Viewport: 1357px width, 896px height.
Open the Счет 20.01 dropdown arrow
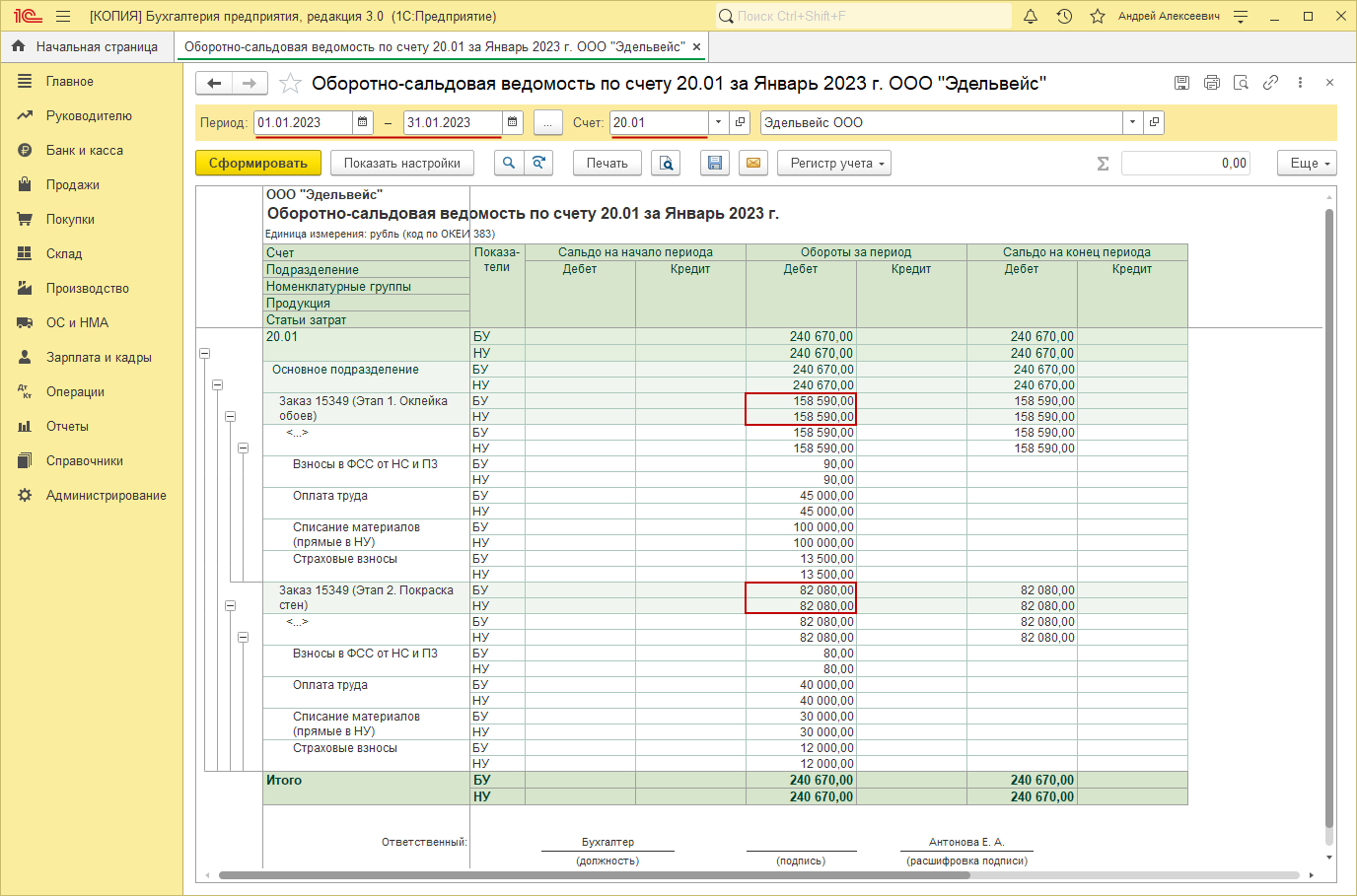(718, 122)
